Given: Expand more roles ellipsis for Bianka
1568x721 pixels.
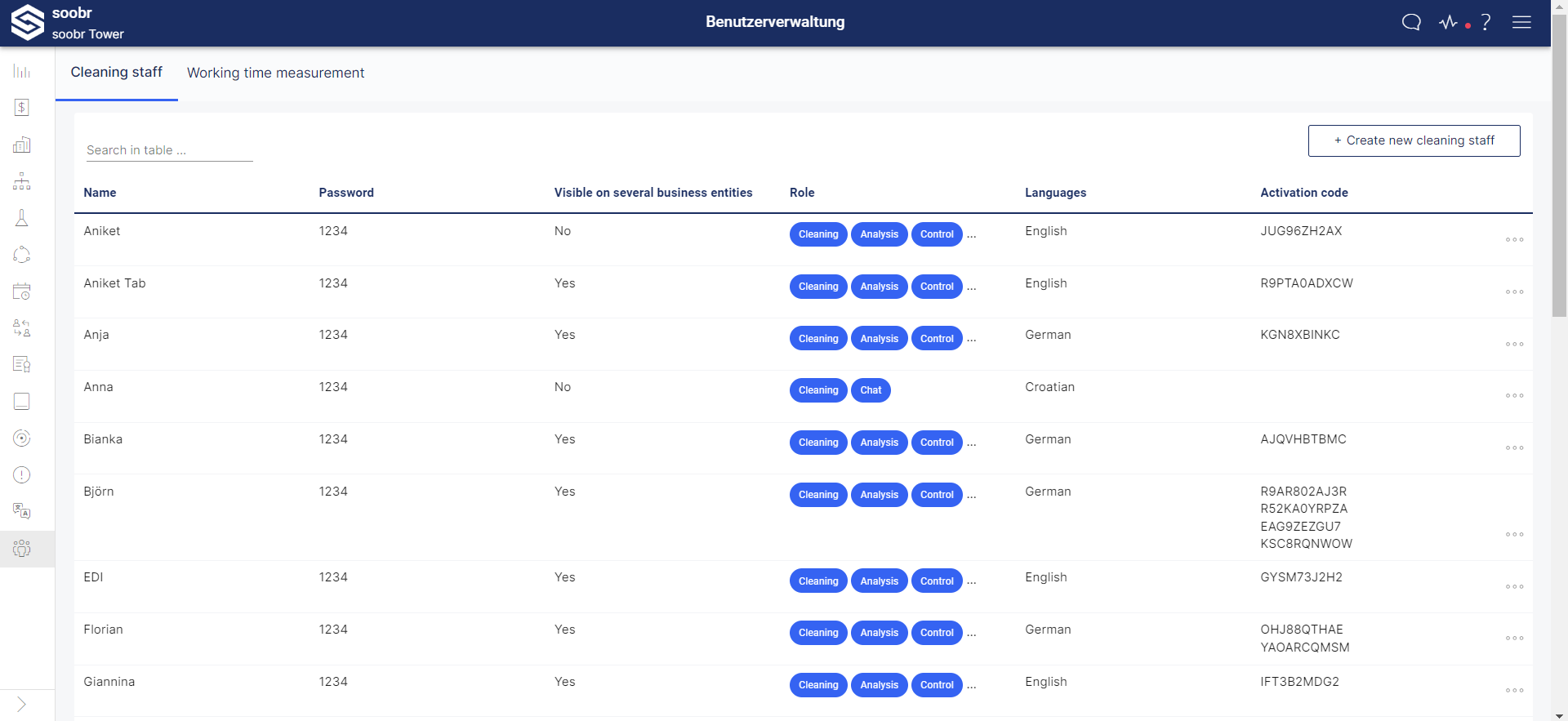Looking at the screenshot, I should point(972,443).
